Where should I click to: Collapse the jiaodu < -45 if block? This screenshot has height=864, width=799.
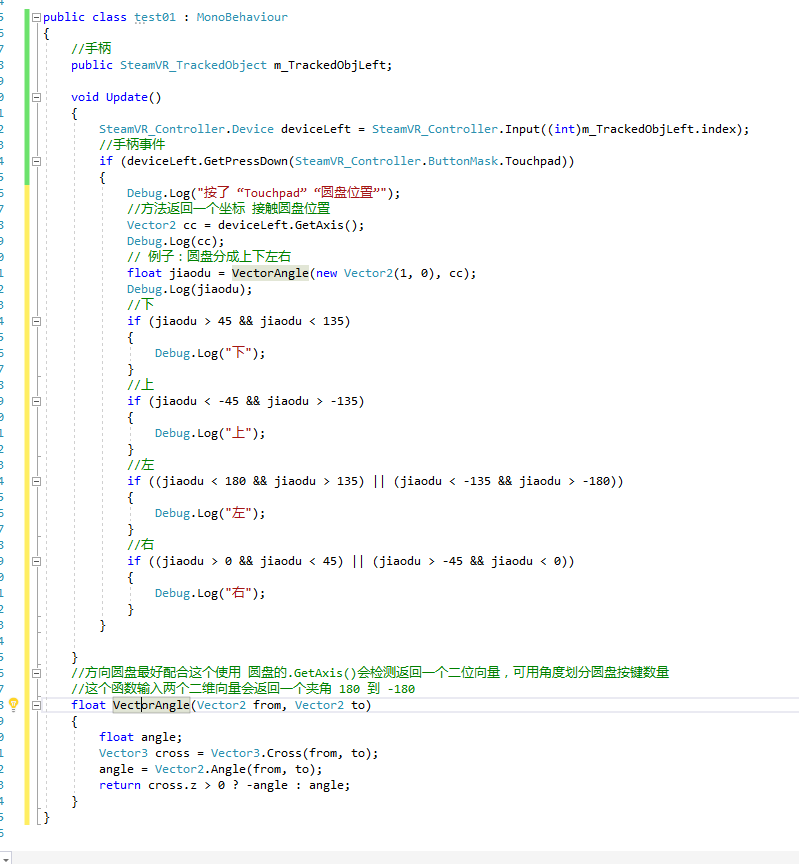(x=36, y=401)
